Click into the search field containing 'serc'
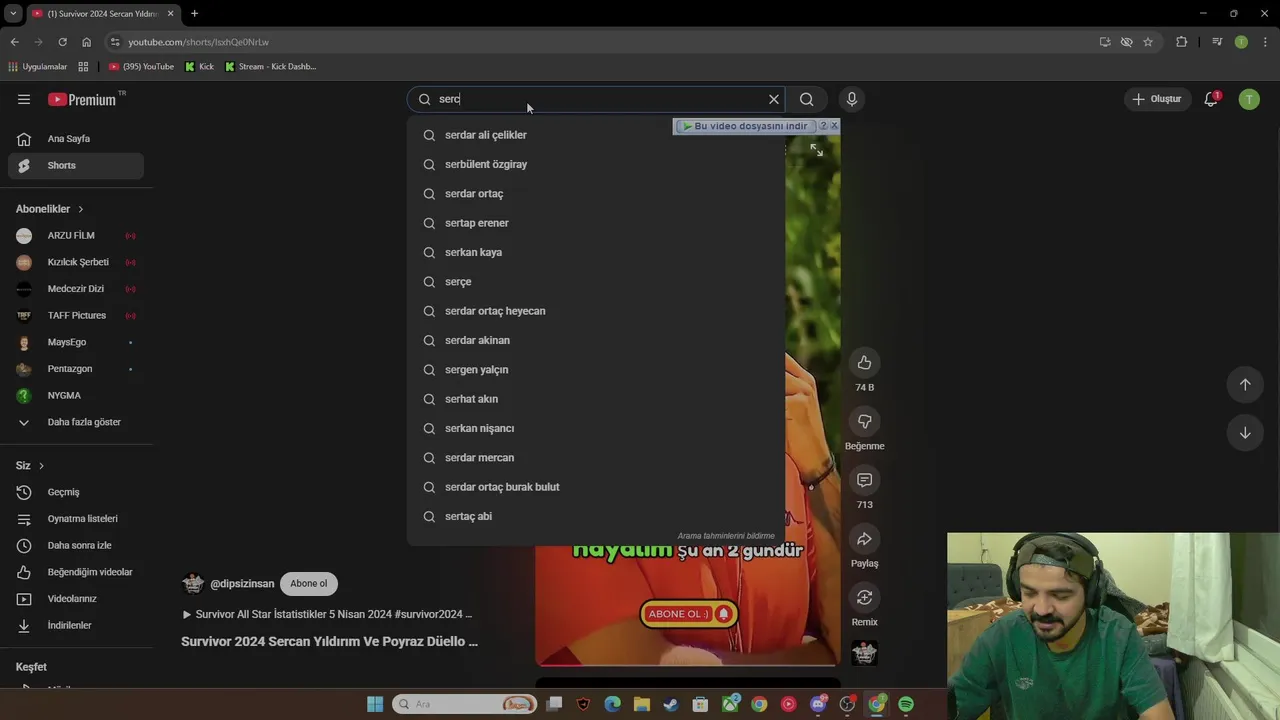The width and height of the screenshot is (1280, 720). pyautogui.click(x=595, y=99)
